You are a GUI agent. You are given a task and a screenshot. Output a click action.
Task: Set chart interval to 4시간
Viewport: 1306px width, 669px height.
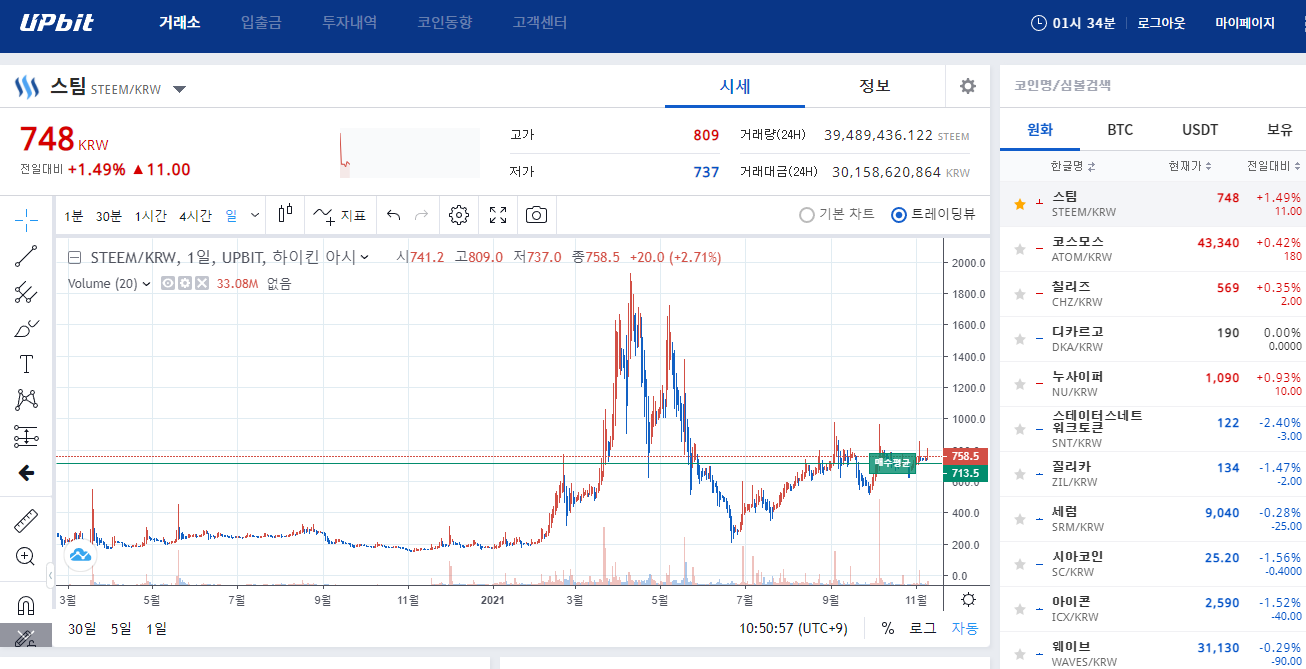coord(195,215)
